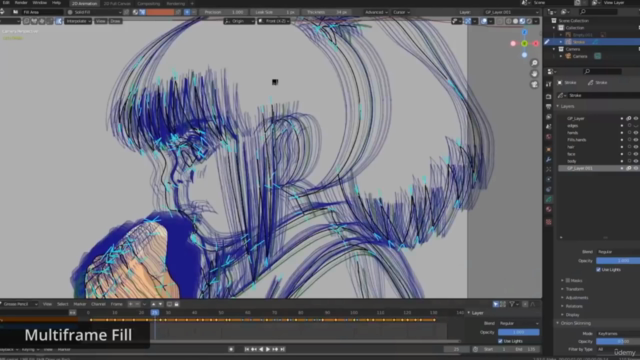The image size is (640, 360).
Task: Select the GP_Layer.001 layer row
Action: (x=598, y=168)
